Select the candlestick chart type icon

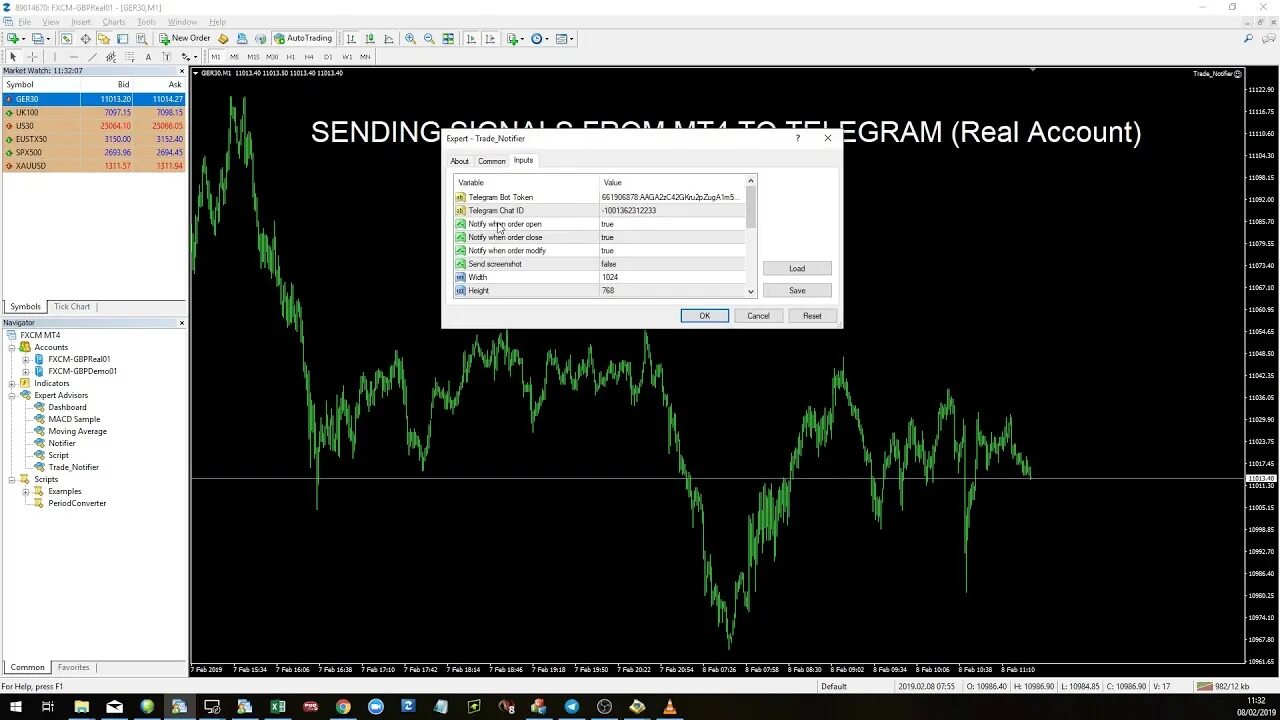(370, 38)
